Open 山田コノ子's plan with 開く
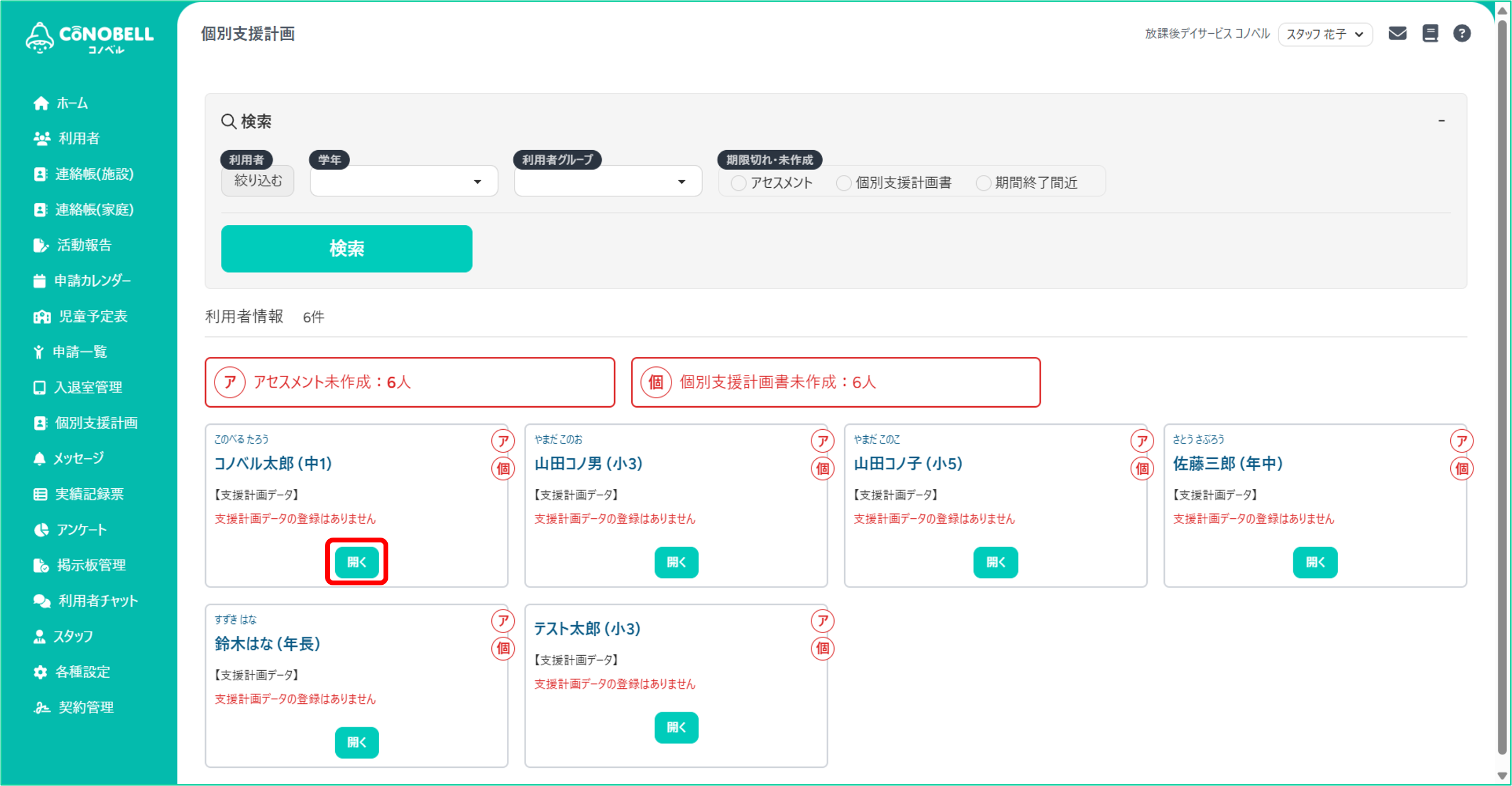 point(995,562)
